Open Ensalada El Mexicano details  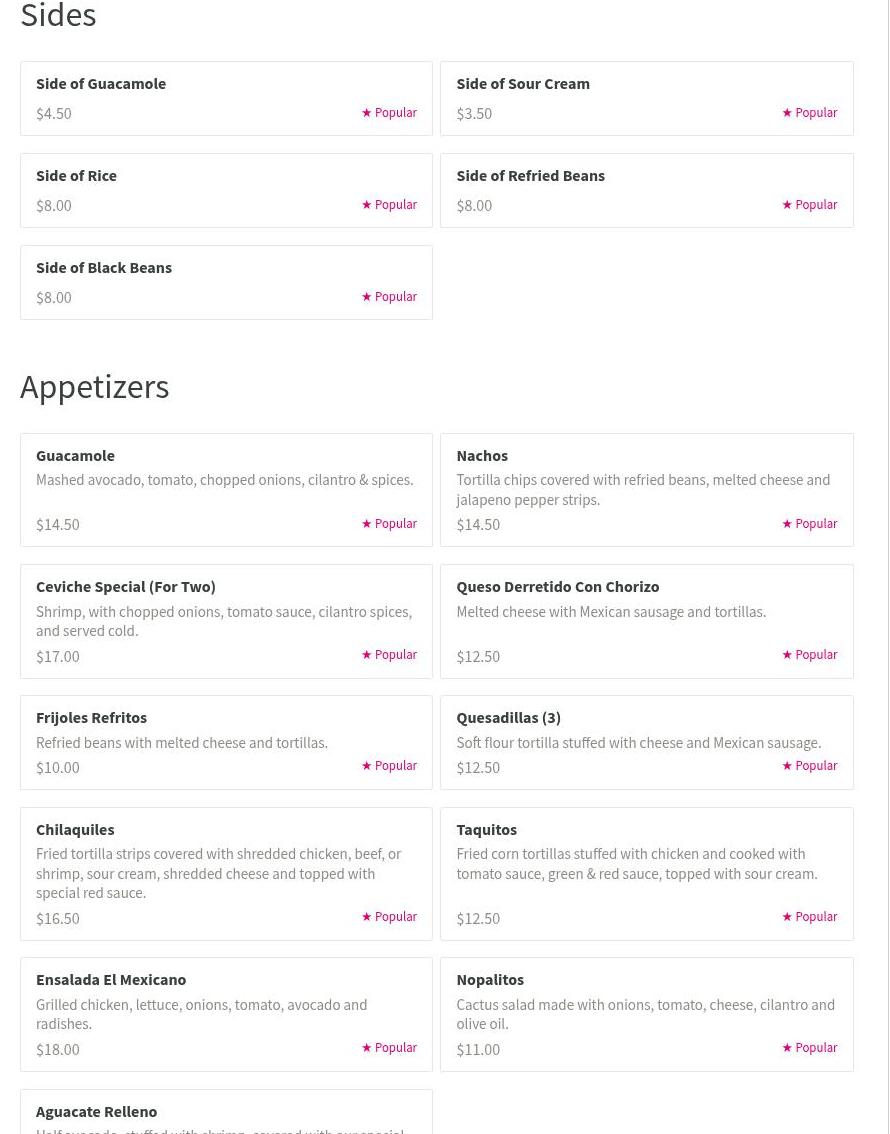pyautogui.click(x=111, y=980)
